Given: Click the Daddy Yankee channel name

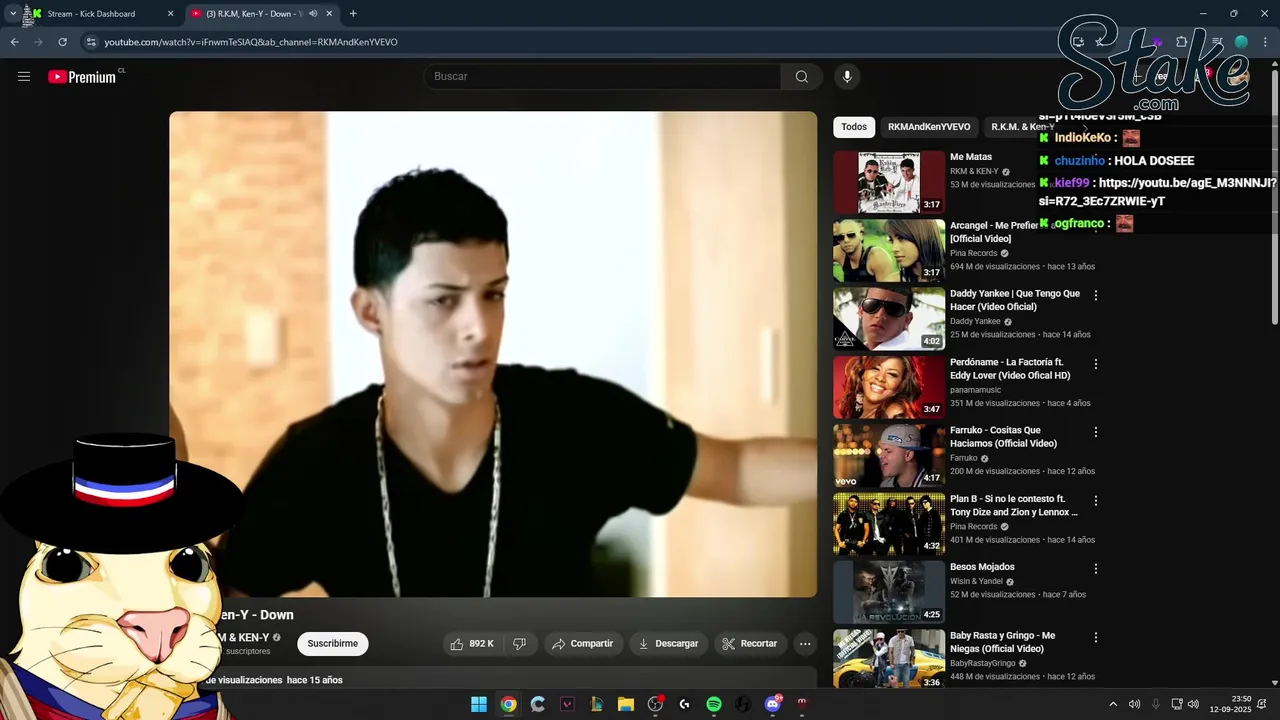Looking at the screenshot, I should [x=975, y=321].
